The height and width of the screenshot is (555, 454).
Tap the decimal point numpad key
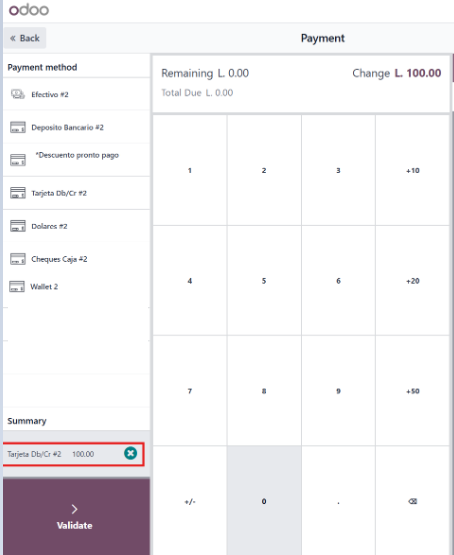coord(338,501)
